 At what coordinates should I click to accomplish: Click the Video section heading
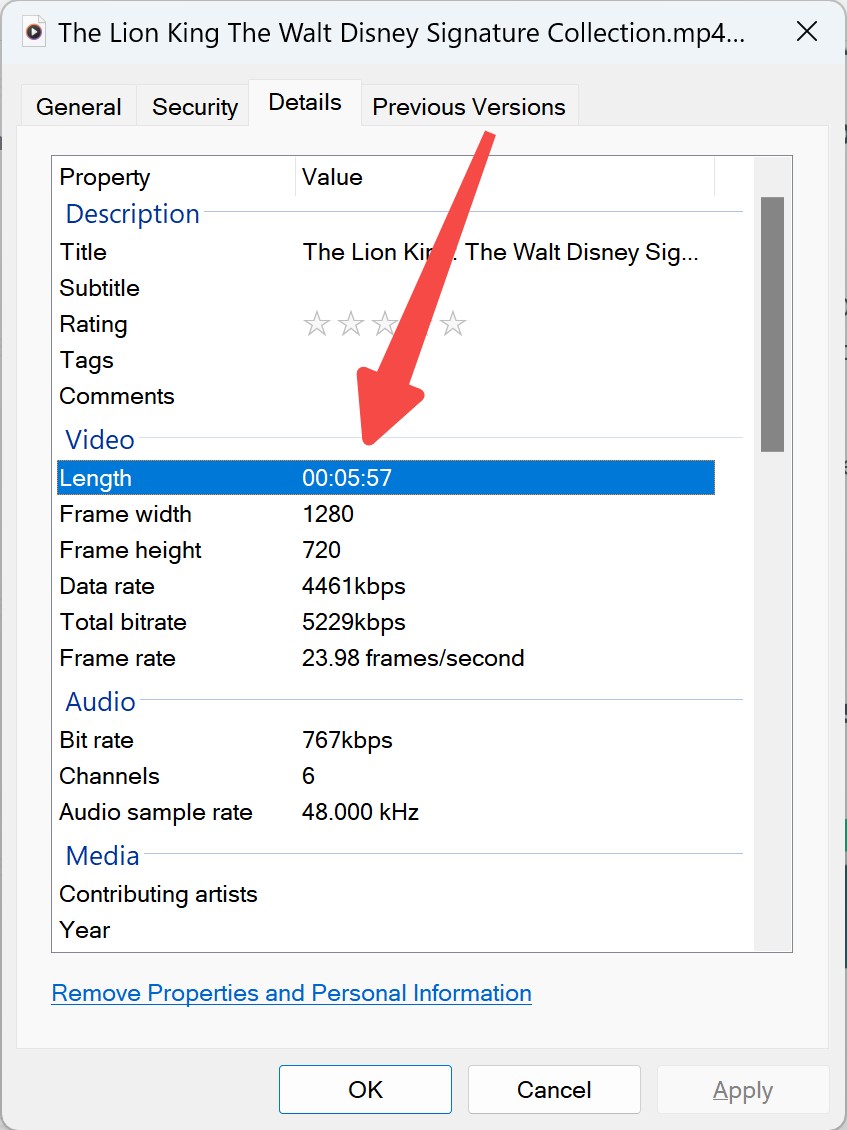pyautogui.click(x=99, y=440)
